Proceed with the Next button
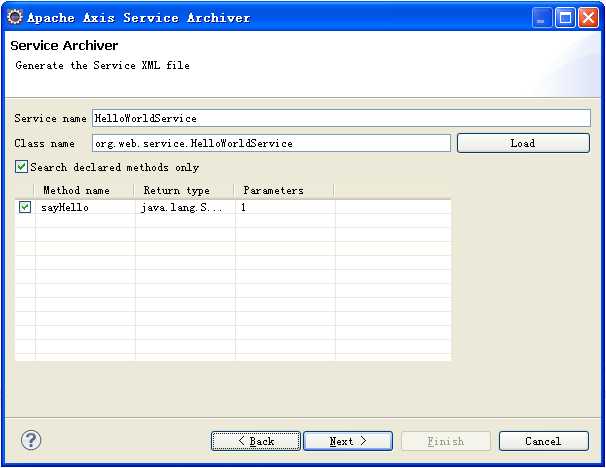The width and height of the screenshot is (606, 468). coord(348,441)
